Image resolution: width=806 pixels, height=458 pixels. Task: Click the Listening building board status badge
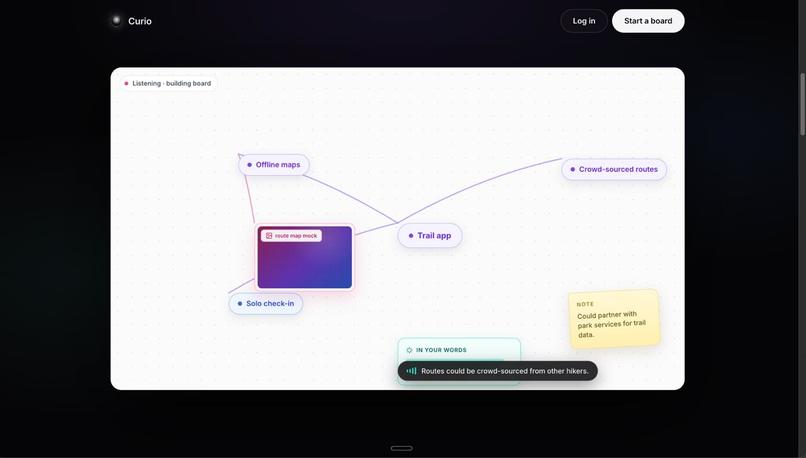[168, 83]
